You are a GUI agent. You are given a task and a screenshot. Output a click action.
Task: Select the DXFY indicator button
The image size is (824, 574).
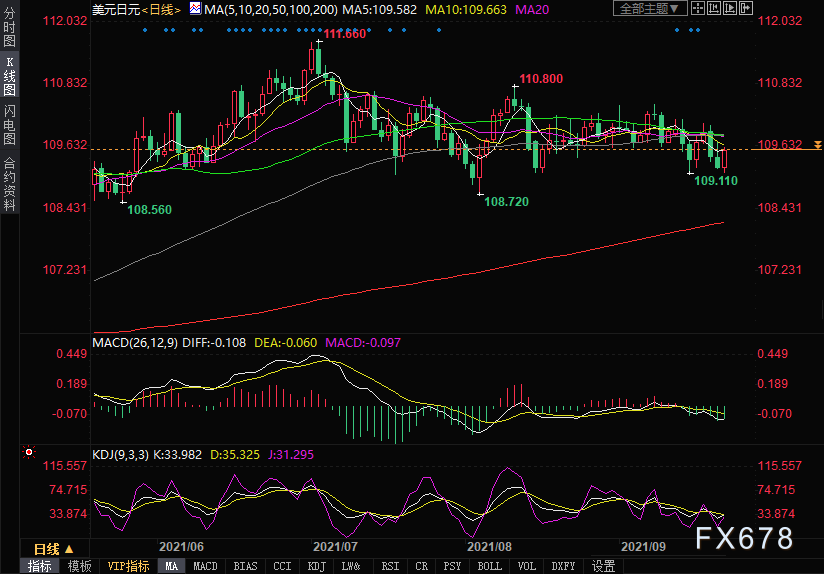563,566
